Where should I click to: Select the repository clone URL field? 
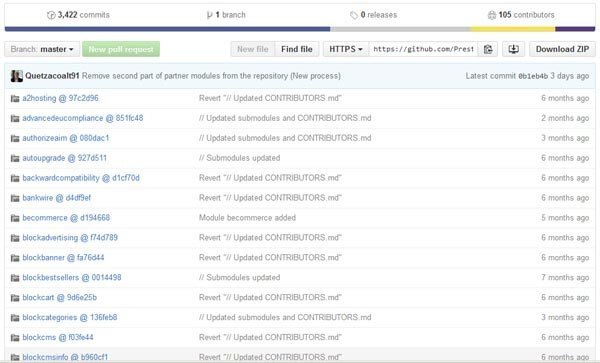coord(423,49)
